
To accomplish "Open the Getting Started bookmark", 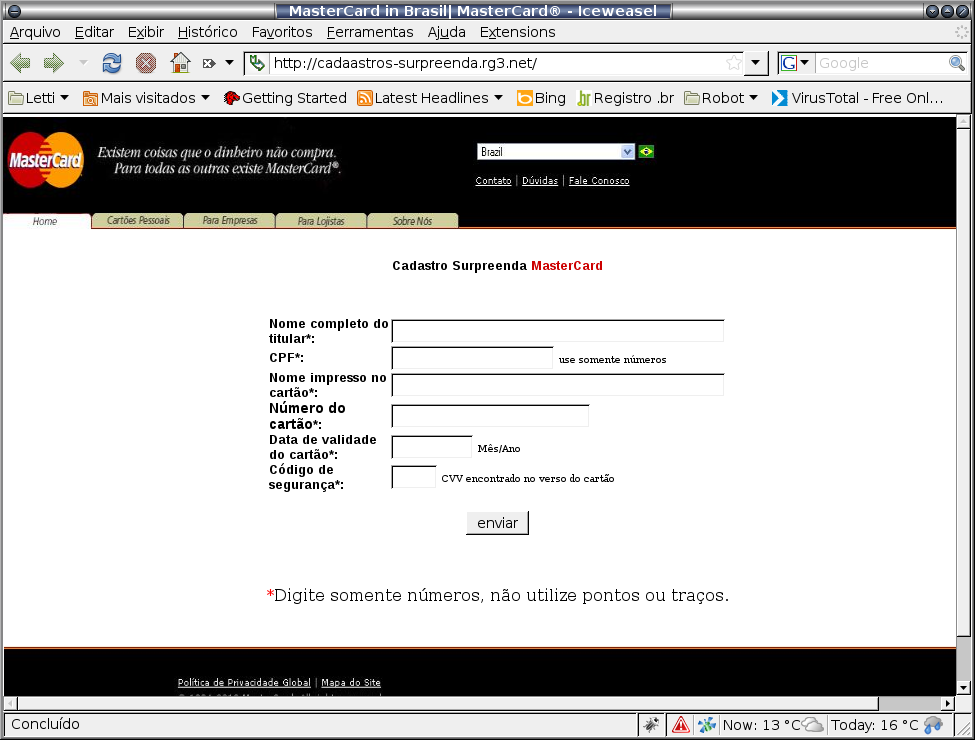I will 285,98.
